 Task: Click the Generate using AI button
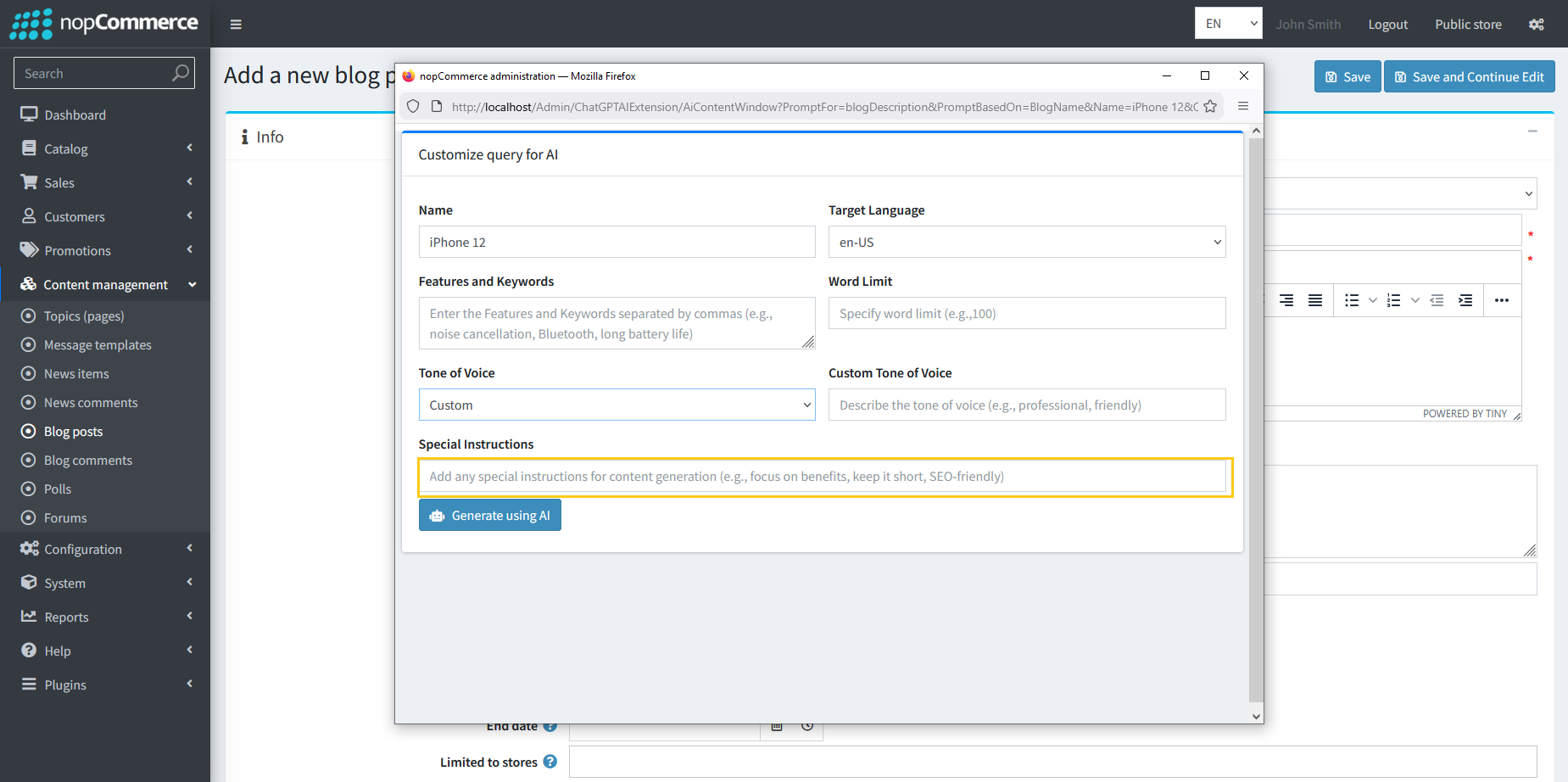[x=489, y=515]
